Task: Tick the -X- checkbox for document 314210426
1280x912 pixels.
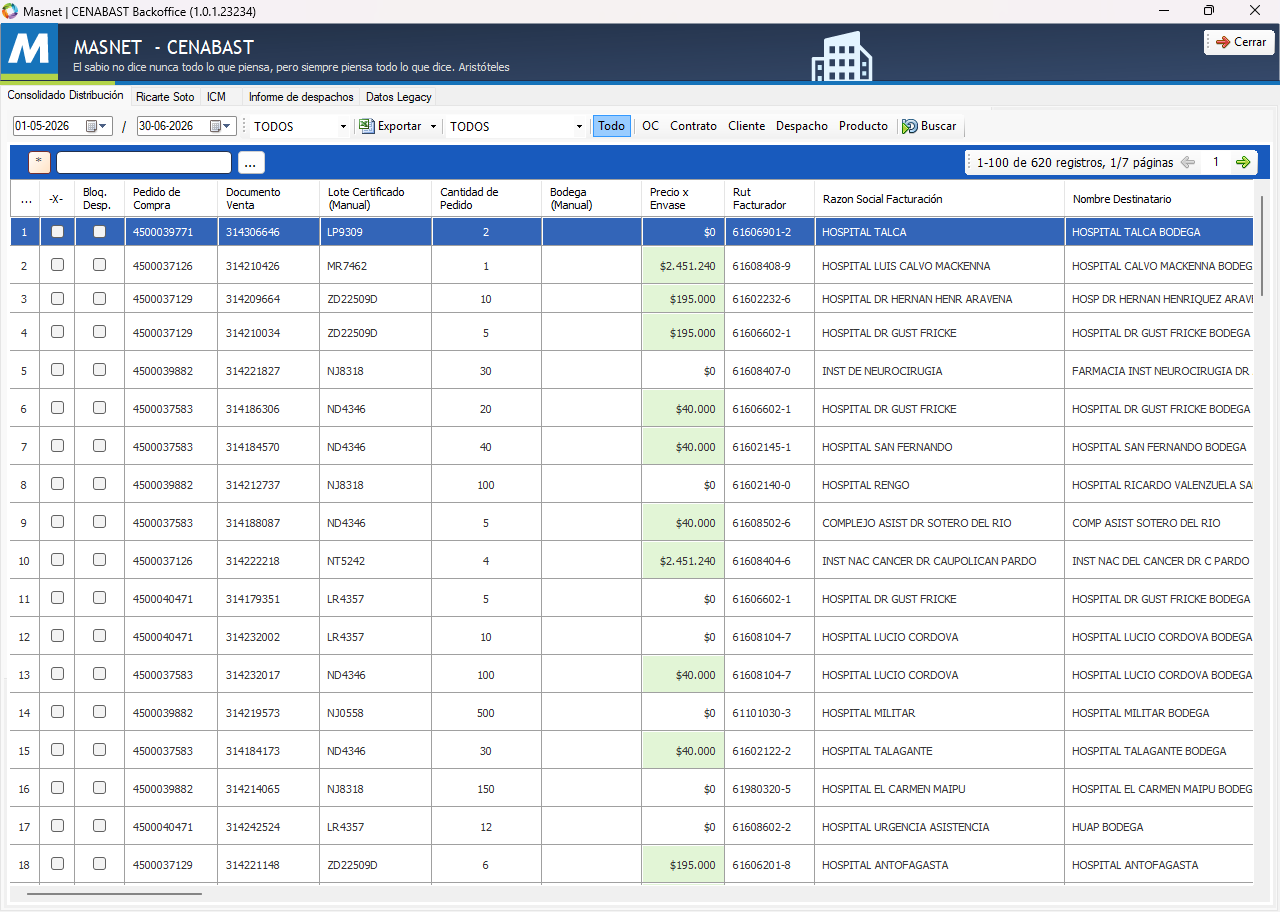Action: click(x=57, y=265)
